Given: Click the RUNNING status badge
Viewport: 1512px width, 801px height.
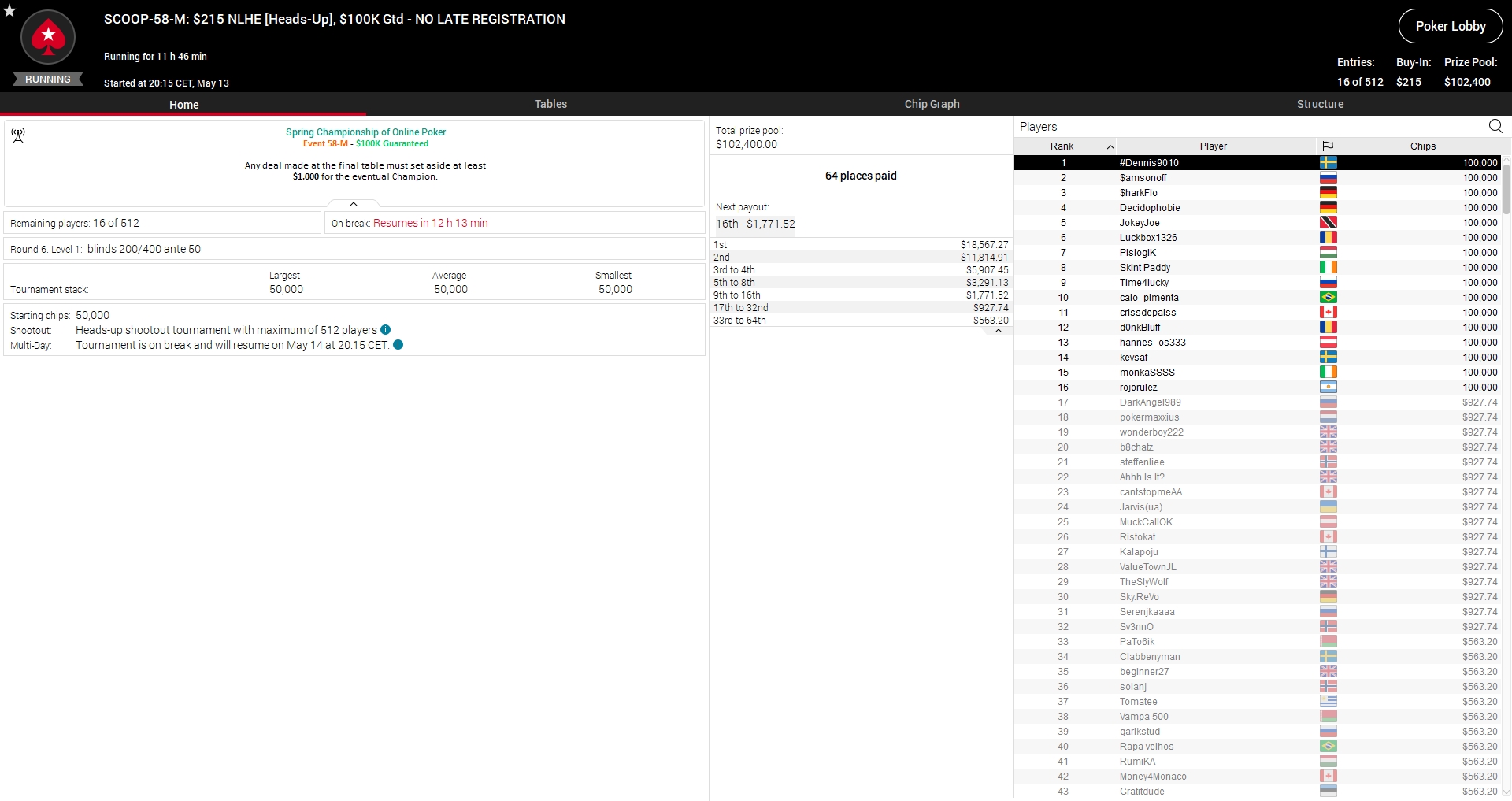Looking at the screenshot, I should (x=48, y=80).
